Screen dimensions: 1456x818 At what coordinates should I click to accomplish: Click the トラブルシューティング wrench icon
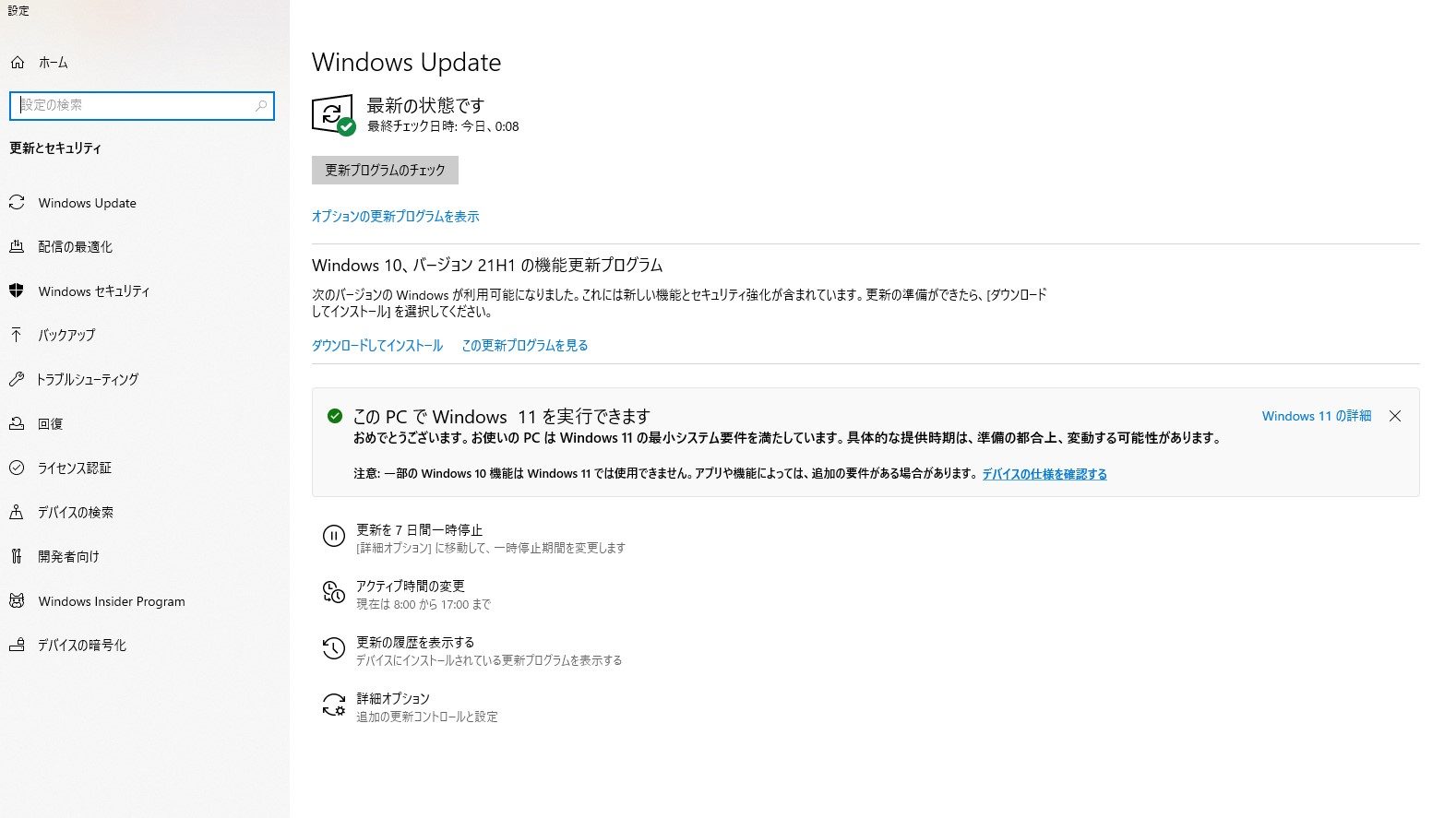pyautogui.click(x=17, y=379)
